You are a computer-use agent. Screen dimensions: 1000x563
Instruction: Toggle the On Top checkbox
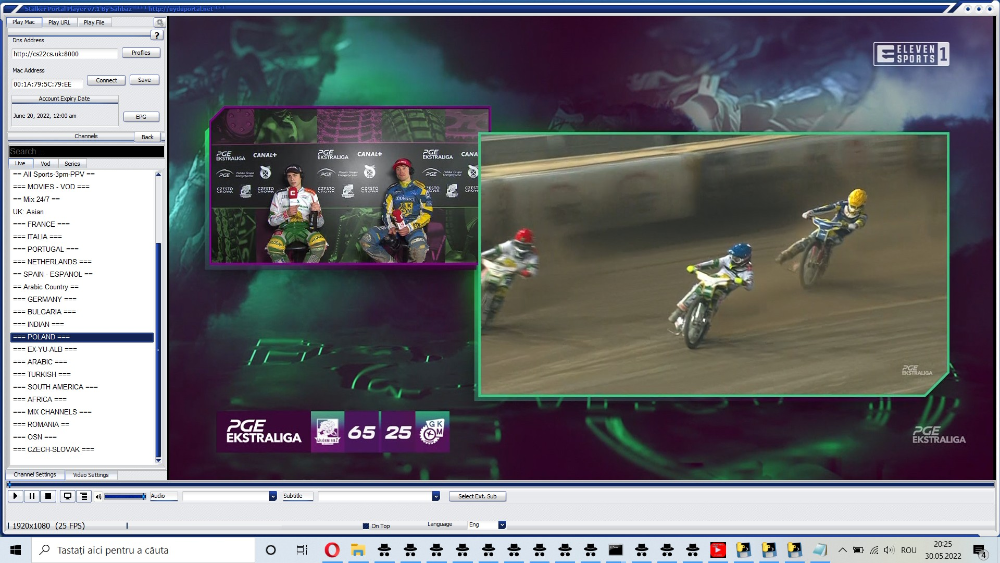tap(366, 526)
